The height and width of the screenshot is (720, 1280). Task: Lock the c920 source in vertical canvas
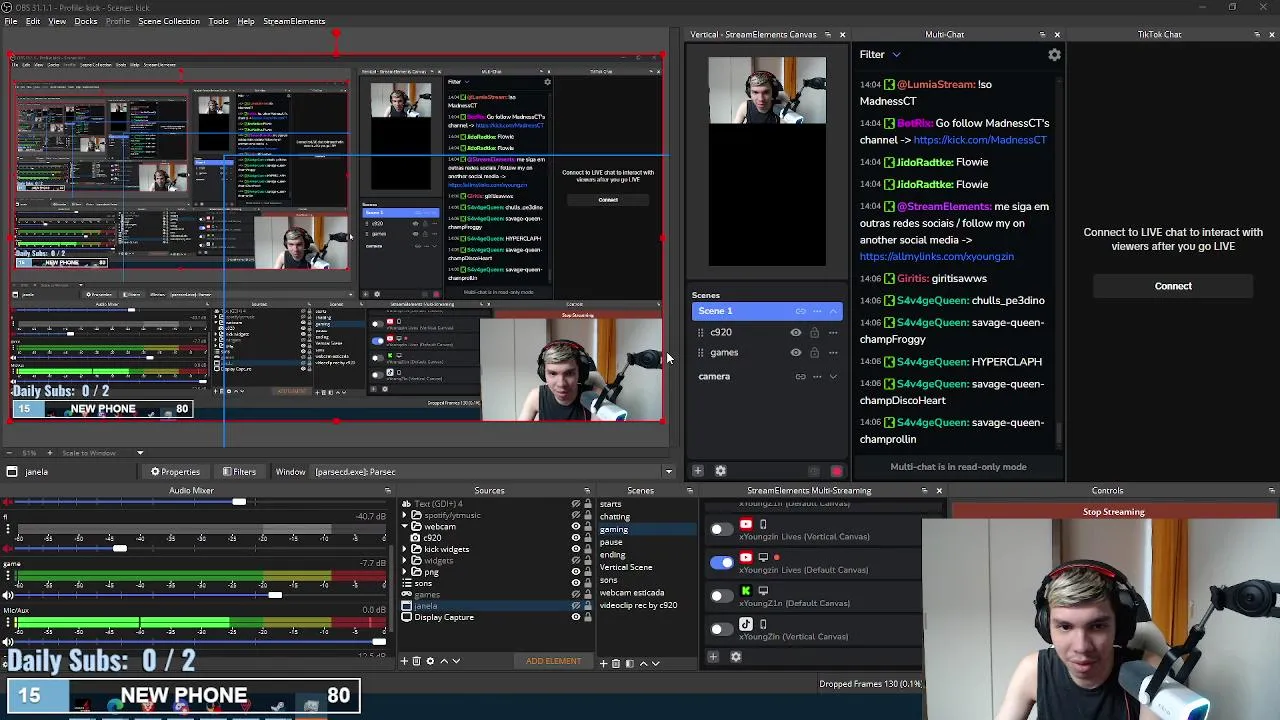click(814, 332)
